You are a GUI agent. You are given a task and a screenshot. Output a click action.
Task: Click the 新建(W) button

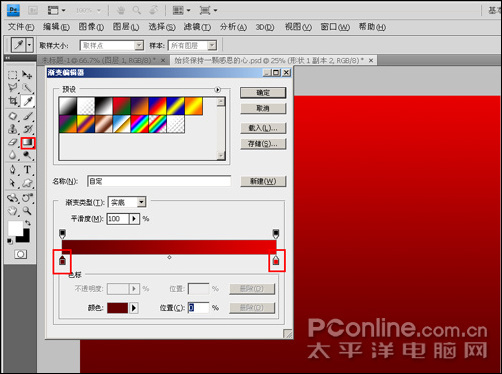[x=263, y=181]
